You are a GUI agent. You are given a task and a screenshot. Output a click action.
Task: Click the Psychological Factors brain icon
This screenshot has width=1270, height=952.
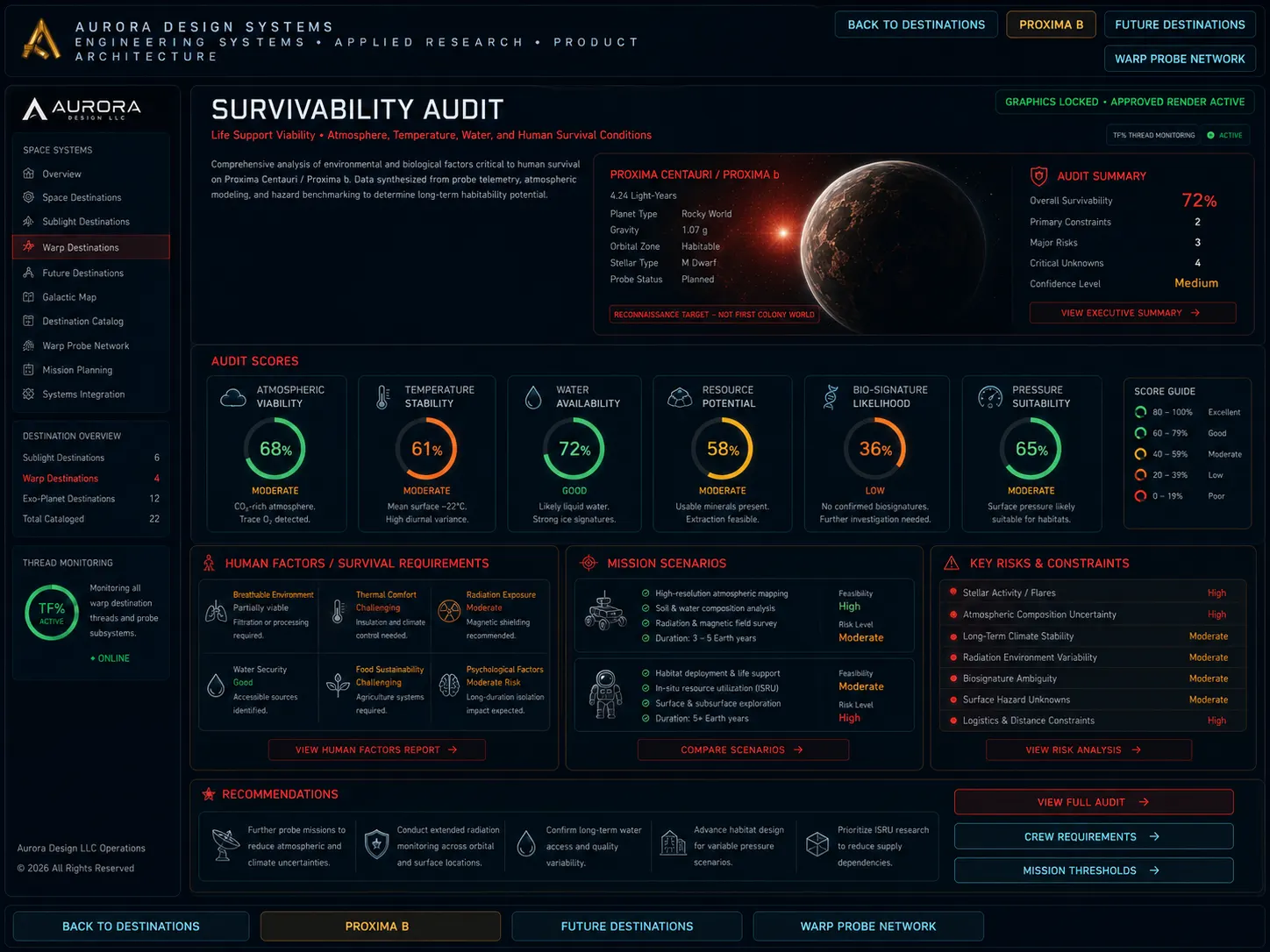coord(449,685)
